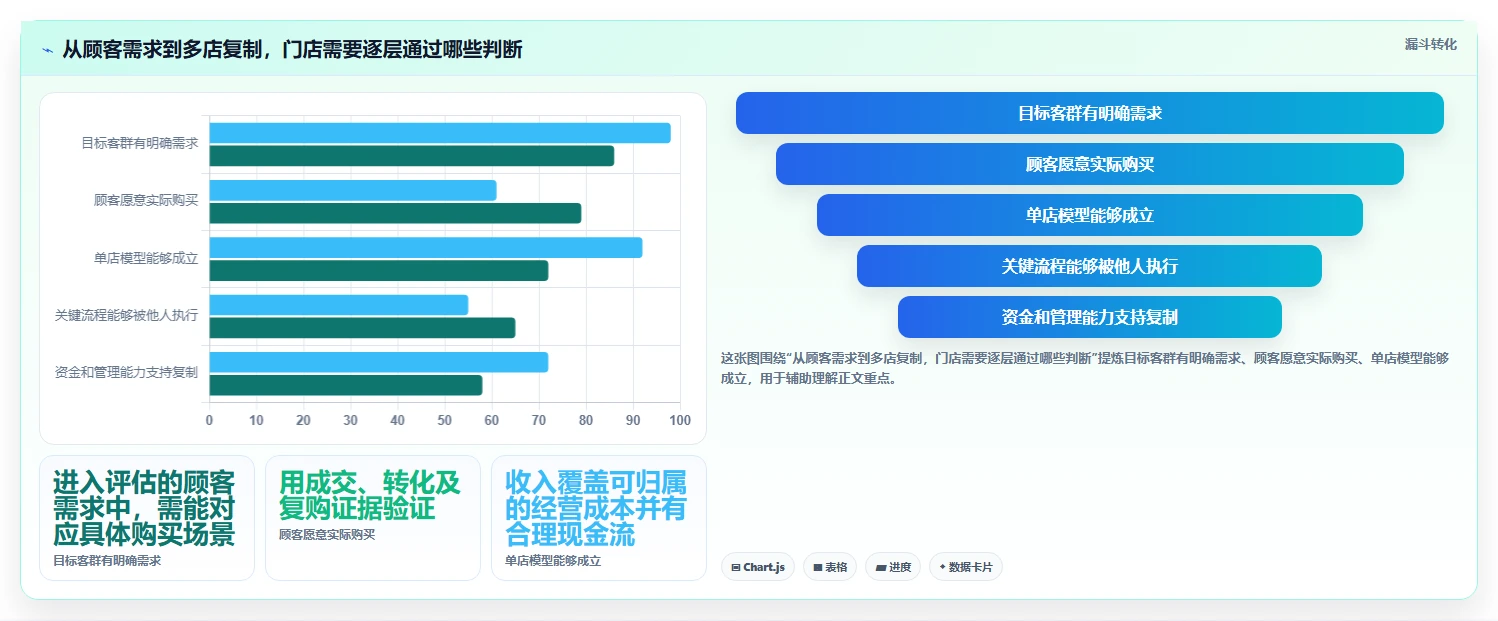The width and height of the screenshot is (1498, 621).
Task: Click the 漏斗转化 label in the header
Action: coord(1430,44)
